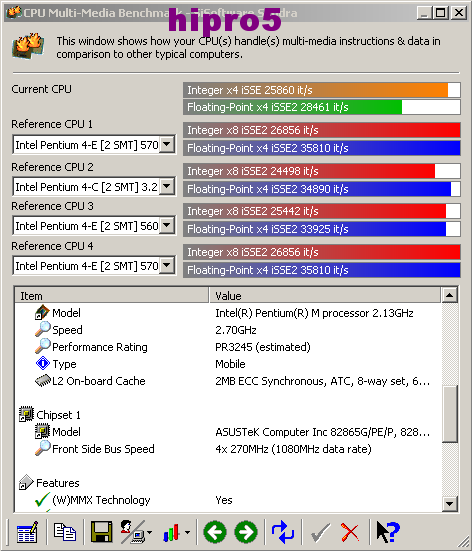Select the Performance Rating label

point(100,347)
